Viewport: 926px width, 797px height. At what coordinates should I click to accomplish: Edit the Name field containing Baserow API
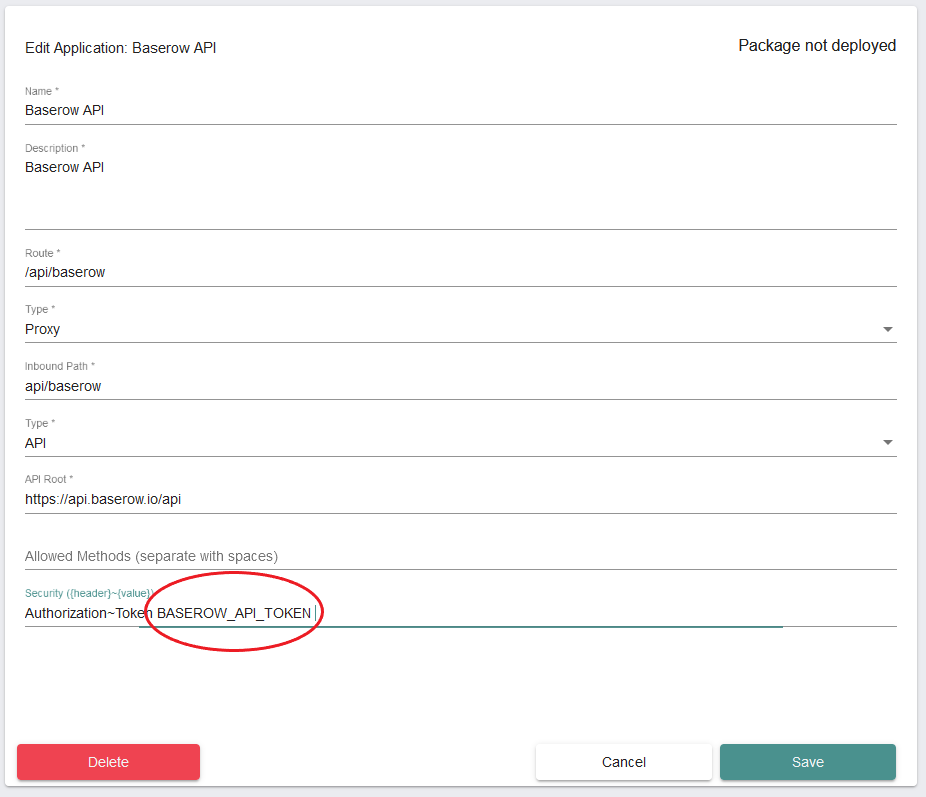coord(461,110)
